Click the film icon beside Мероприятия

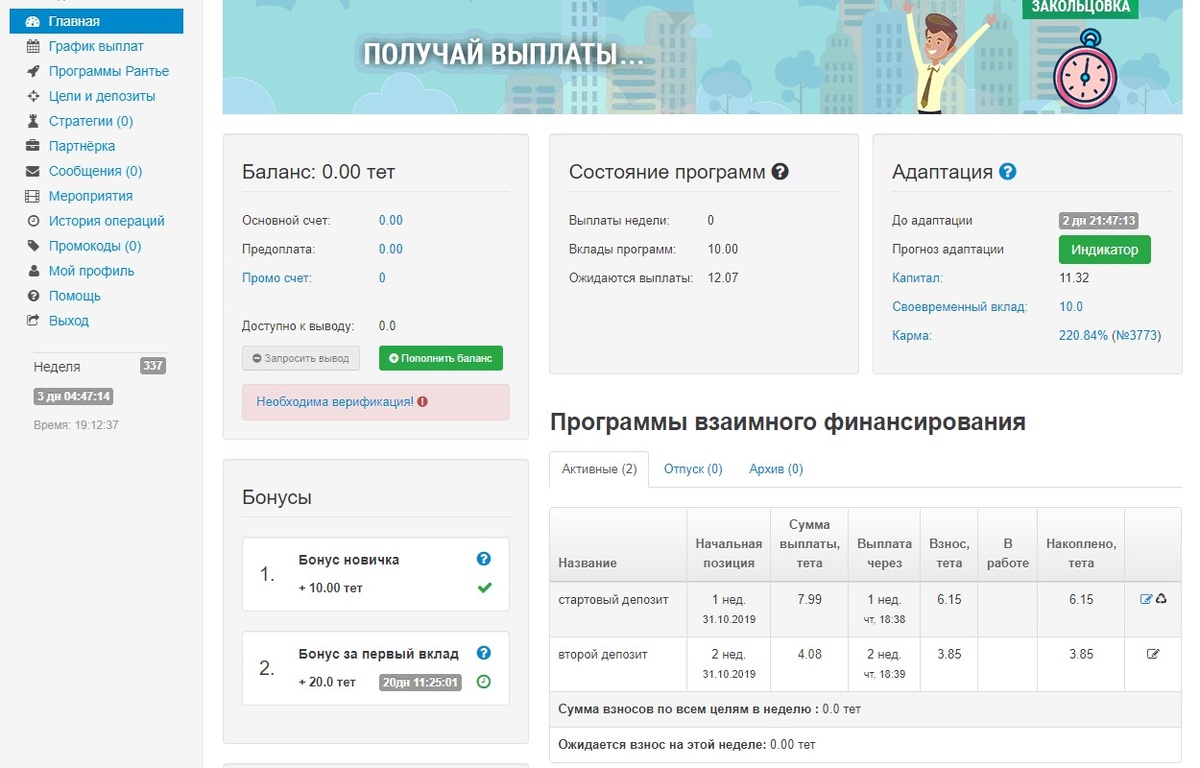(32, 196)
